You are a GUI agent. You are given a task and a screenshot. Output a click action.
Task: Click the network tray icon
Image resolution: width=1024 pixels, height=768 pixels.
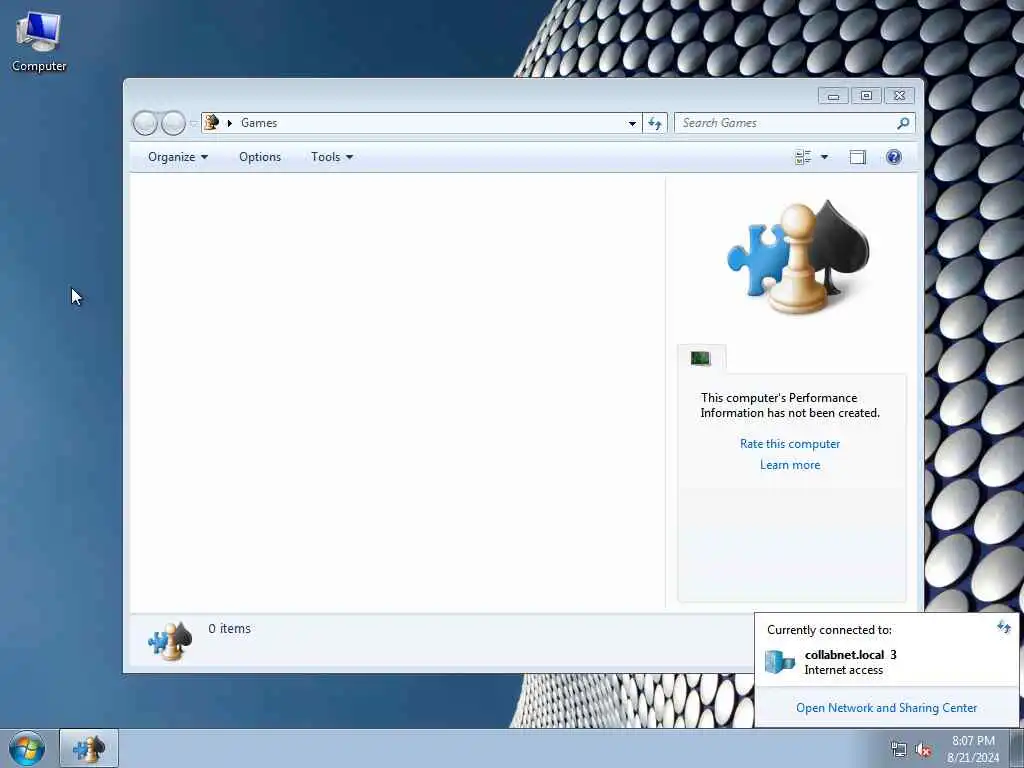[x=899, y=750]
